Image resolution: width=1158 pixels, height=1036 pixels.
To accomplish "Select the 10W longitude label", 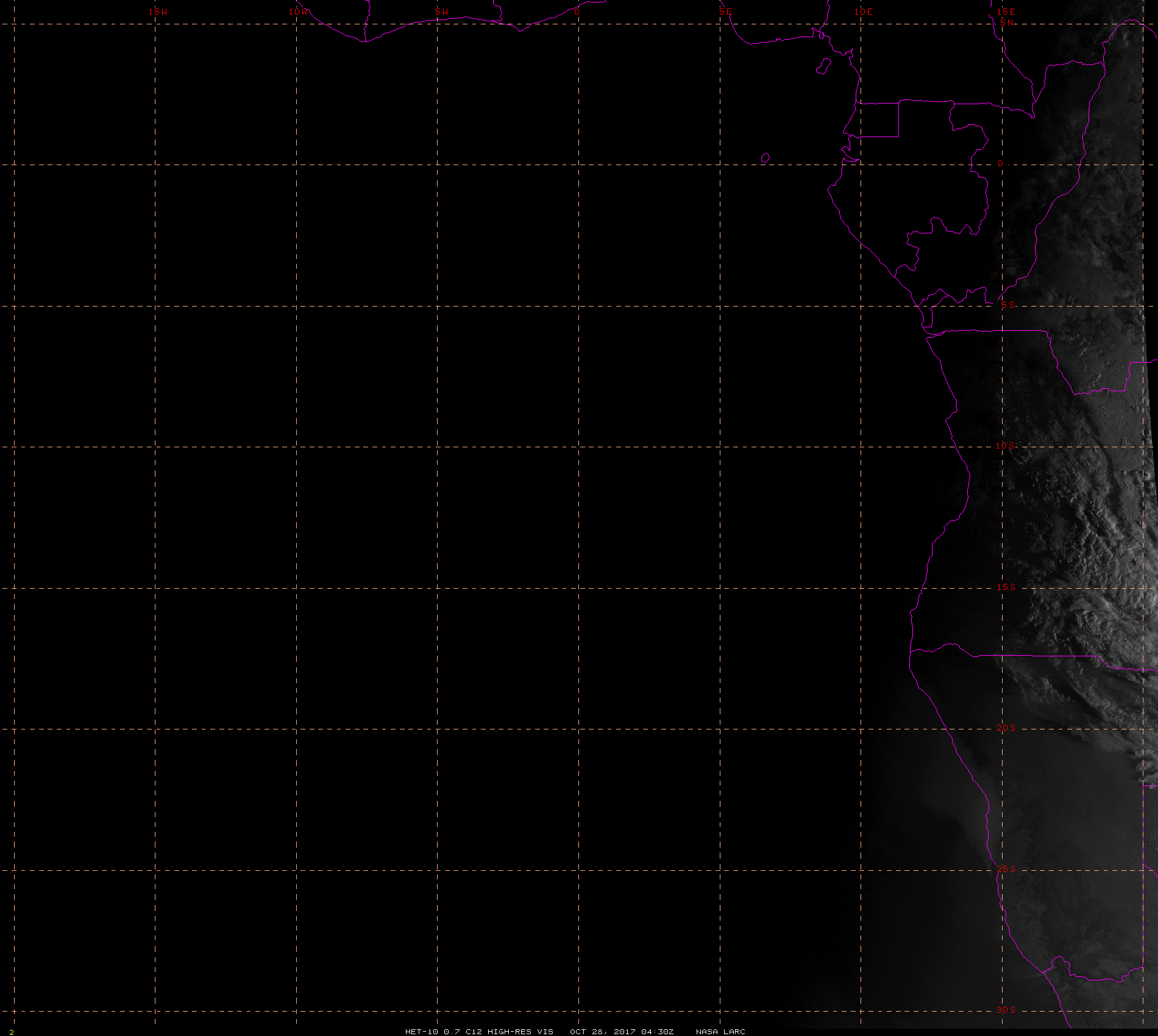I will tap(299, 12).
